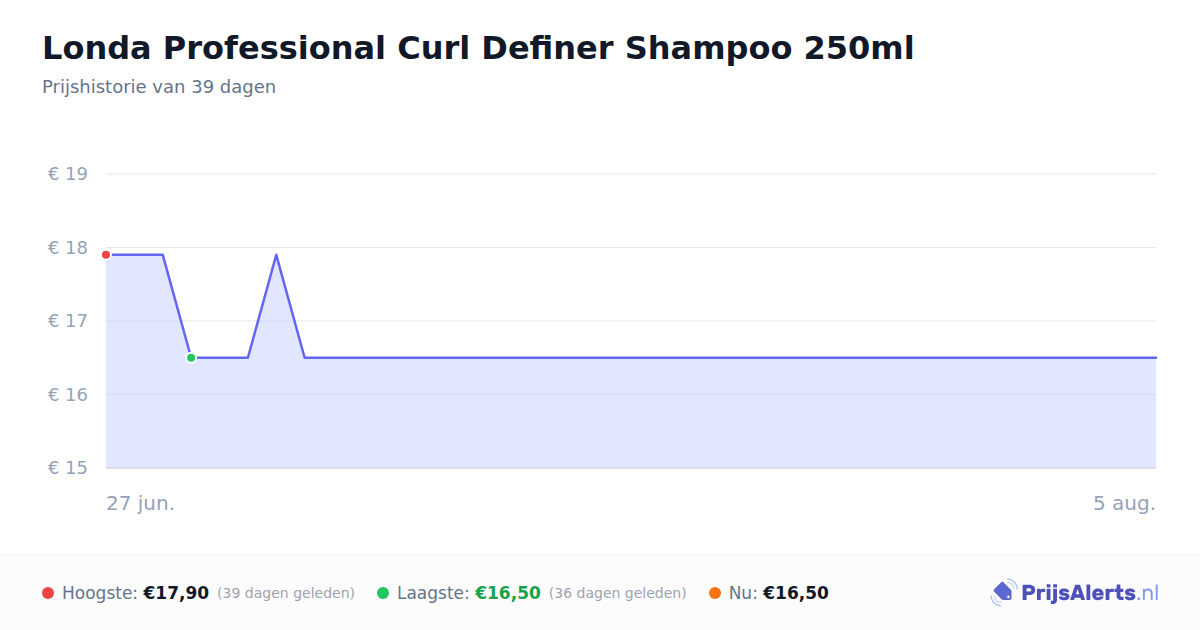Click the lowest price value €16,50 in green
Screen dimensions: 1200x630
[x=508, y=593]
